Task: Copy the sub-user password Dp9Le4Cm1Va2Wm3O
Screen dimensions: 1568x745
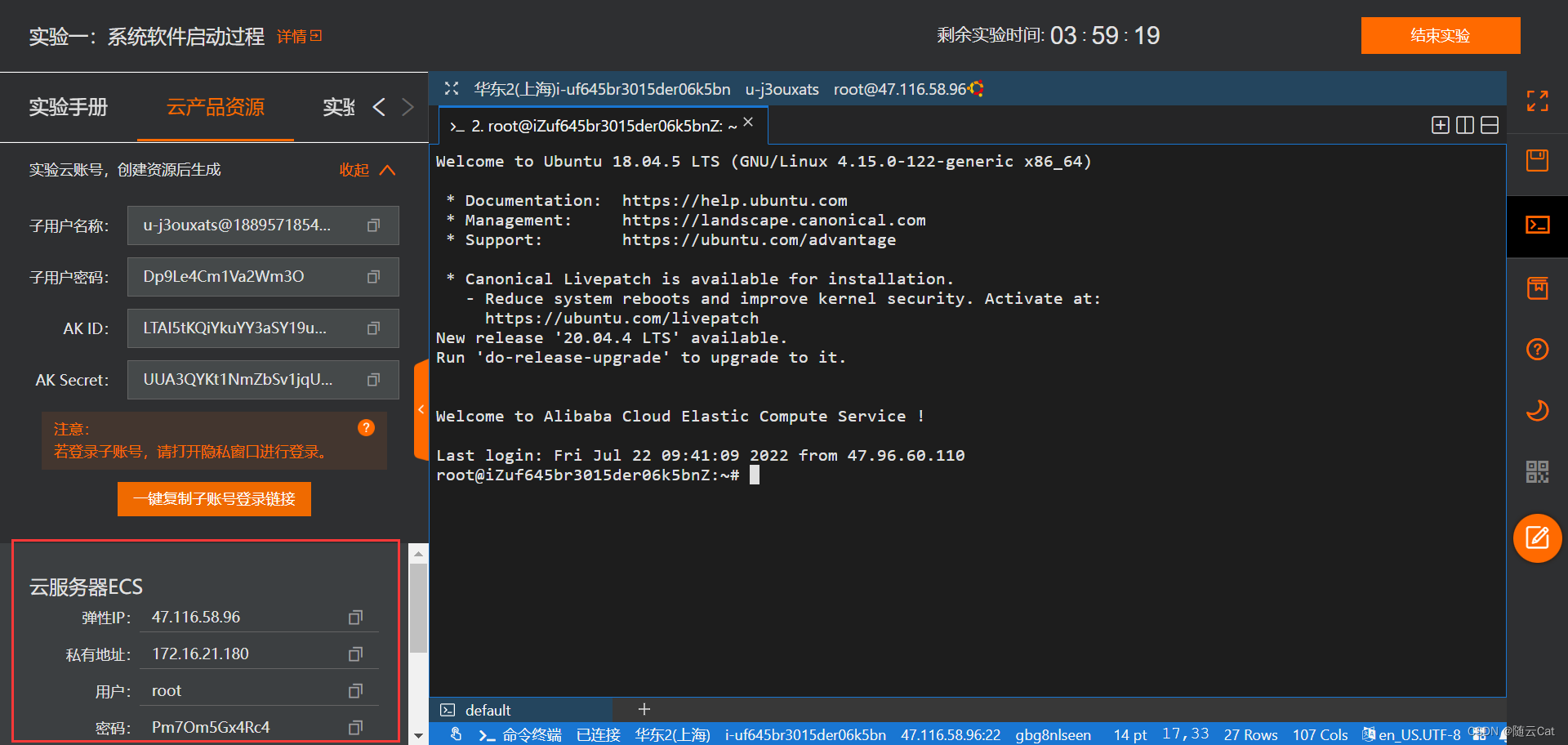Action: 373,277
